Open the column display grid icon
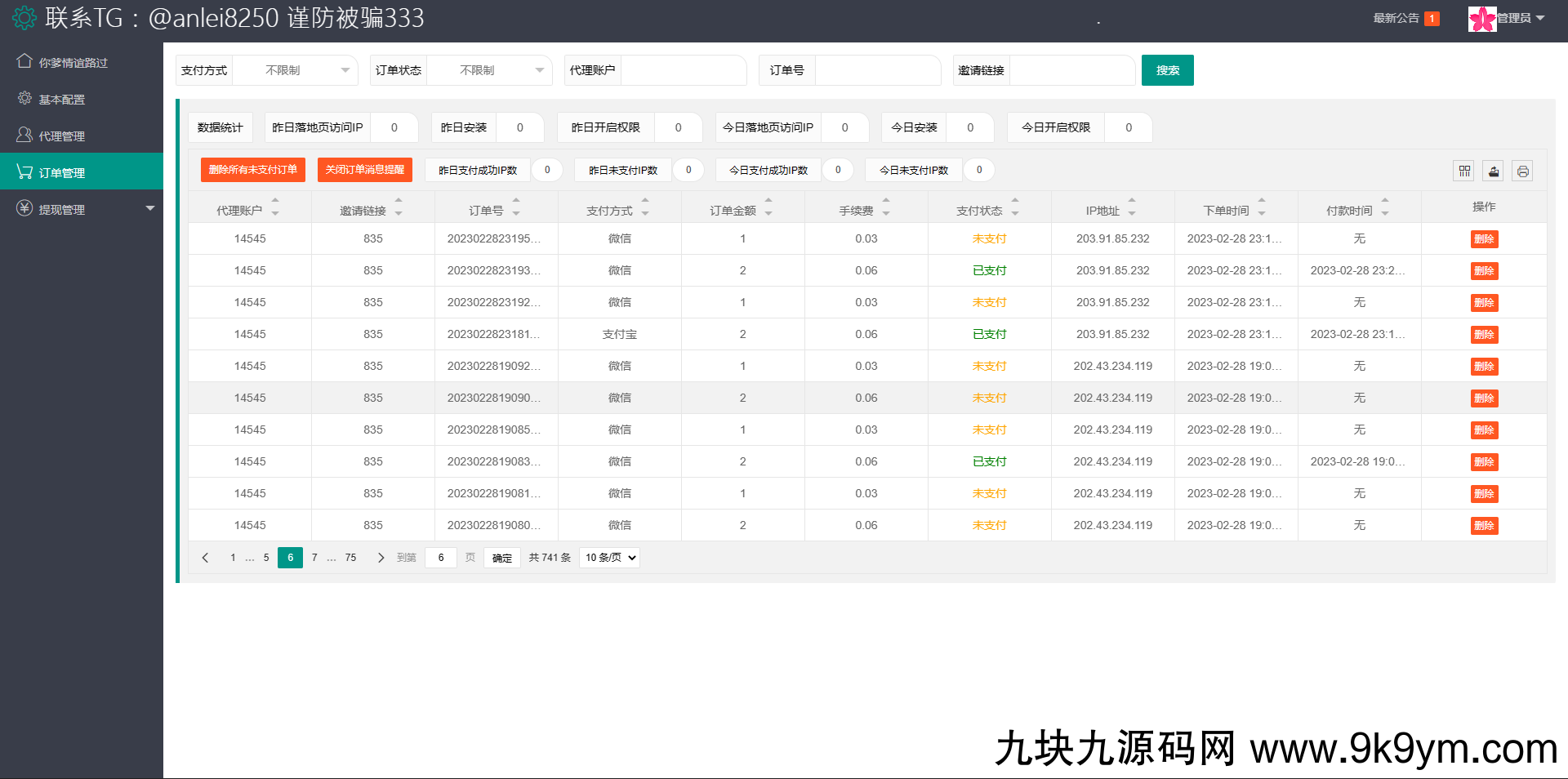Screen dimensions: 1568x779 tap(1464, 171)
